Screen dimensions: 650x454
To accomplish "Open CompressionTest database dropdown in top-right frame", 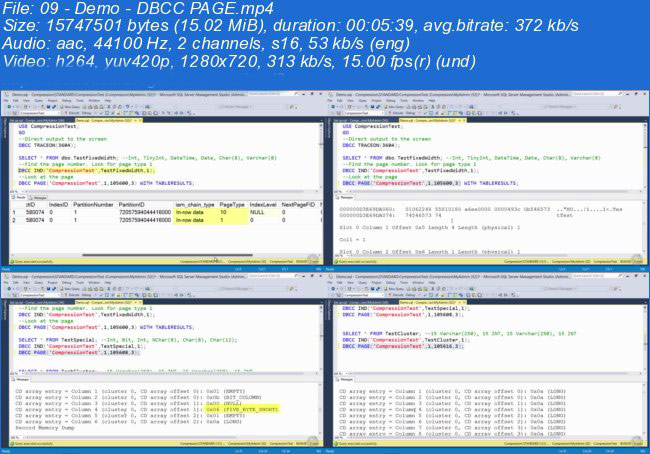I will [364, 113].
